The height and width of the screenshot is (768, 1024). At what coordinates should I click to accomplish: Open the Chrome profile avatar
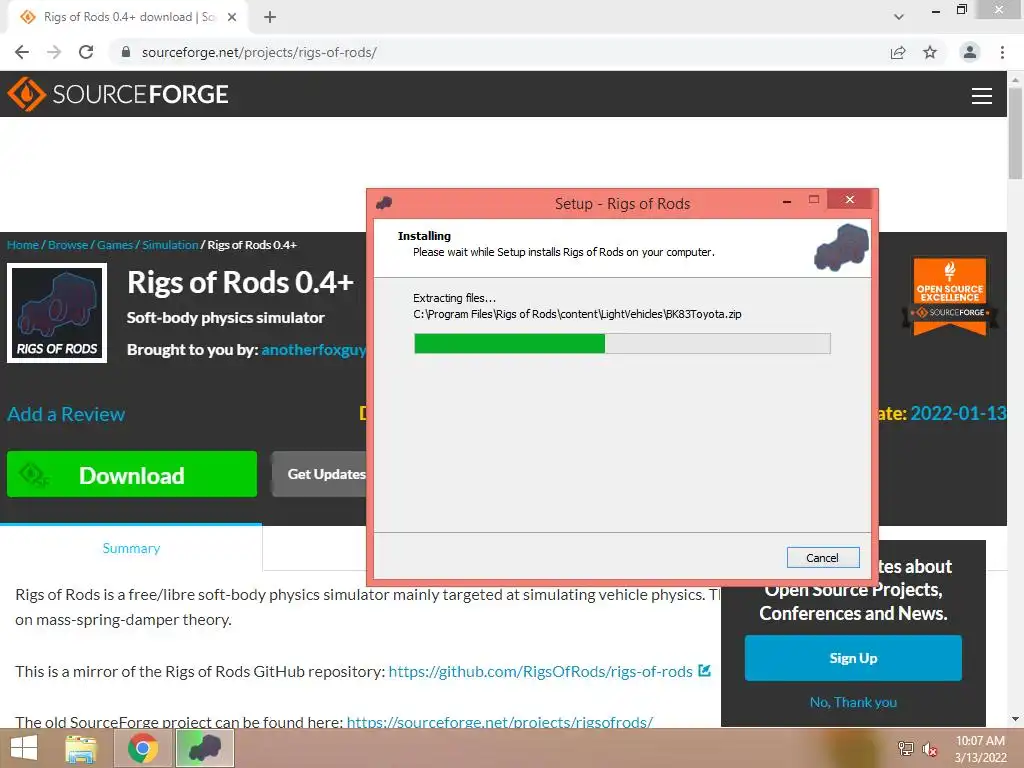click(x=970, y=52)
